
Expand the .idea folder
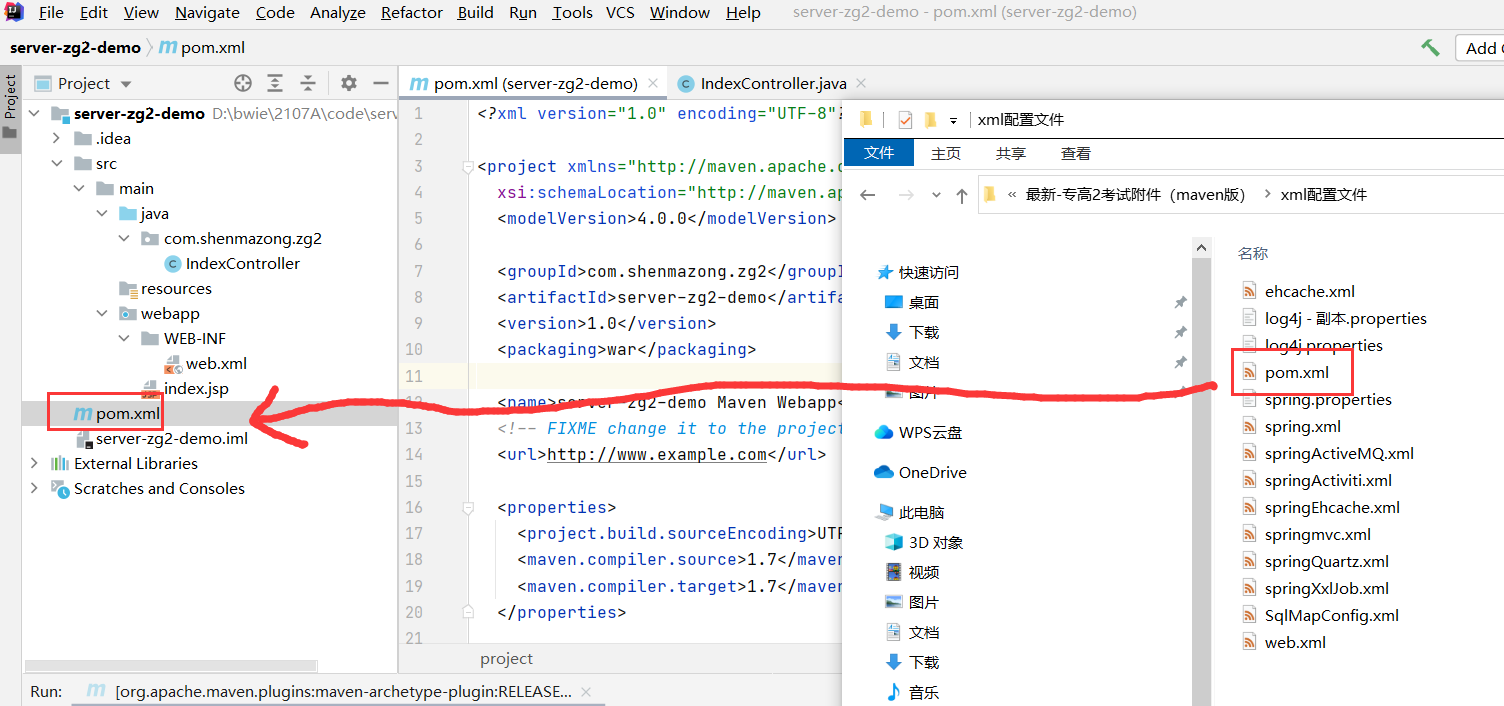point(56,139)
